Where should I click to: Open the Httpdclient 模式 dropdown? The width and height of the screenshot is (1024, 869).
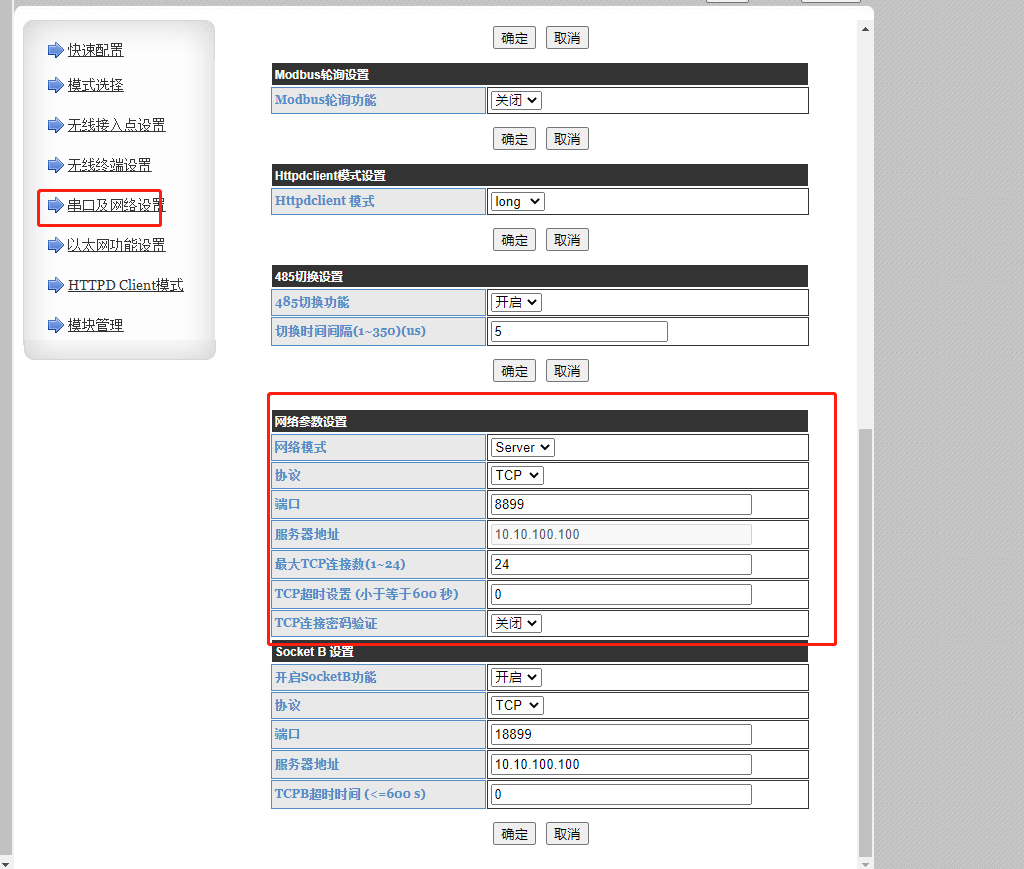tap(517, 201)
